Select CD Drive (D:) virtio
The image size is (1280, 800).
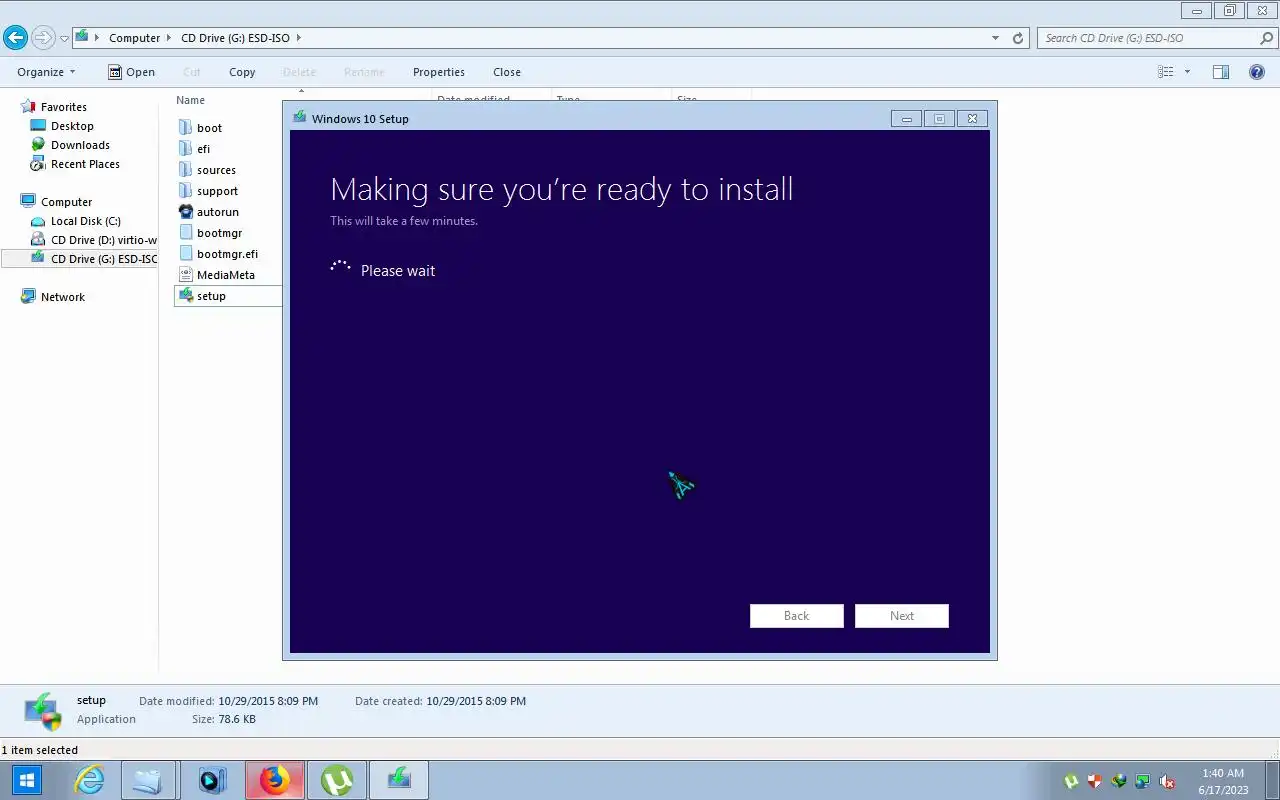point(94,240)
